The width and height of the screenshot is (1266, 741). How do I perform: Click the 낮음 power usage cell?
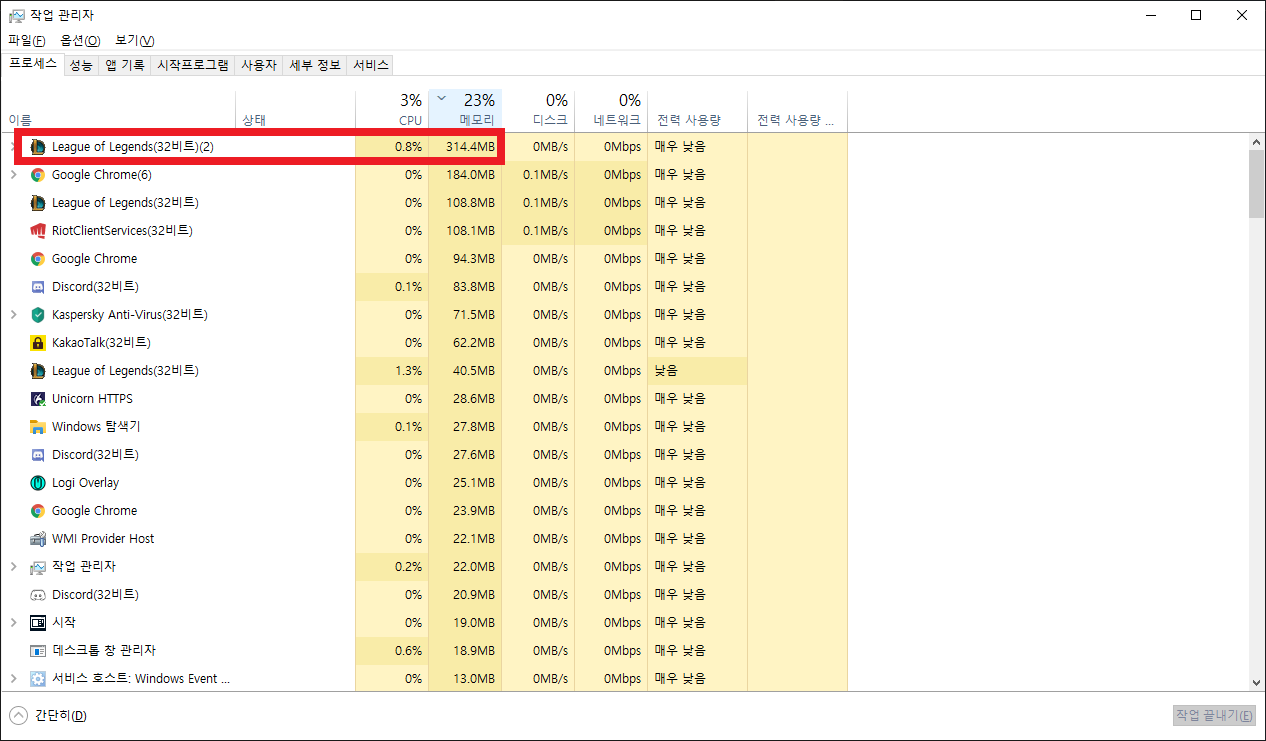point(697,371)
